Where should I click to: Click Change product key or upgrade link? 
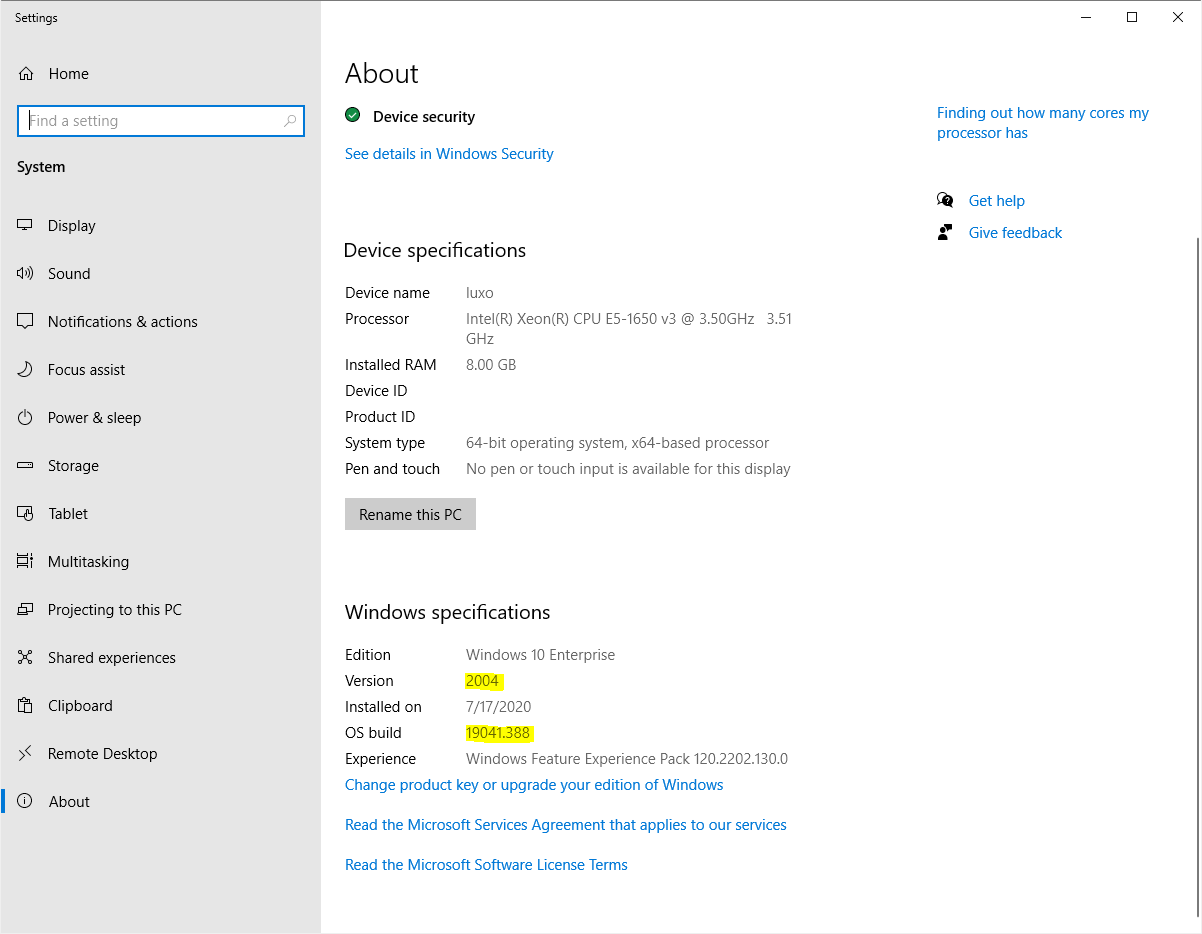click(x=533, y=785)
